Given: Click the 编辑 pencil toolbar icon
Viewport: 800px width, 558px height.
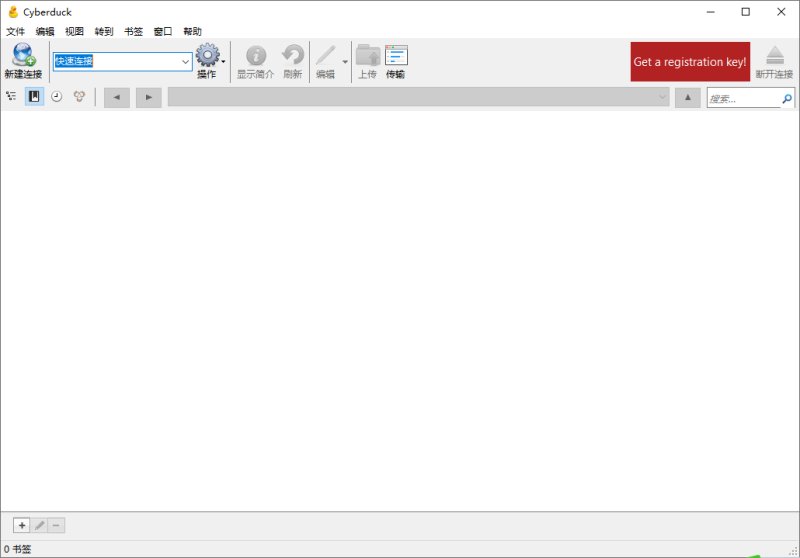Looking at the screenshot, I should (x=326, y=55).
